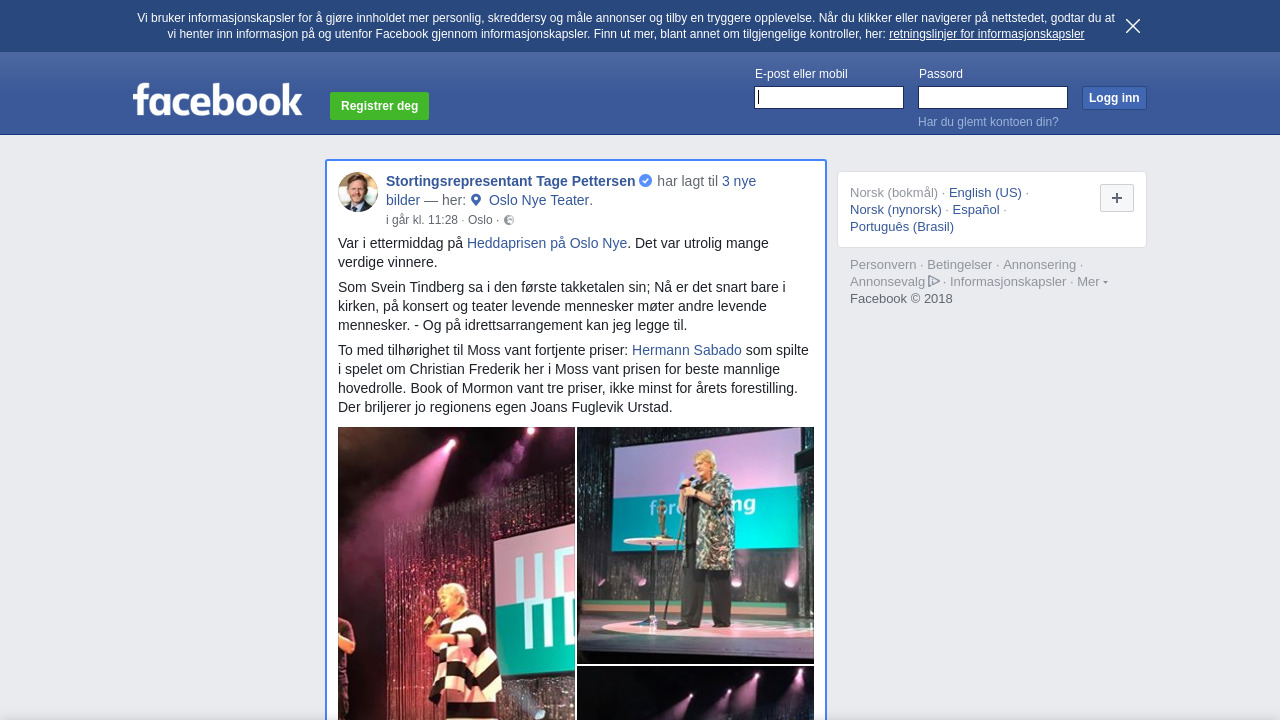Open Tage Pettersen's profile picture
Screen dimensions: 1280x720
[x=358, y=192]
